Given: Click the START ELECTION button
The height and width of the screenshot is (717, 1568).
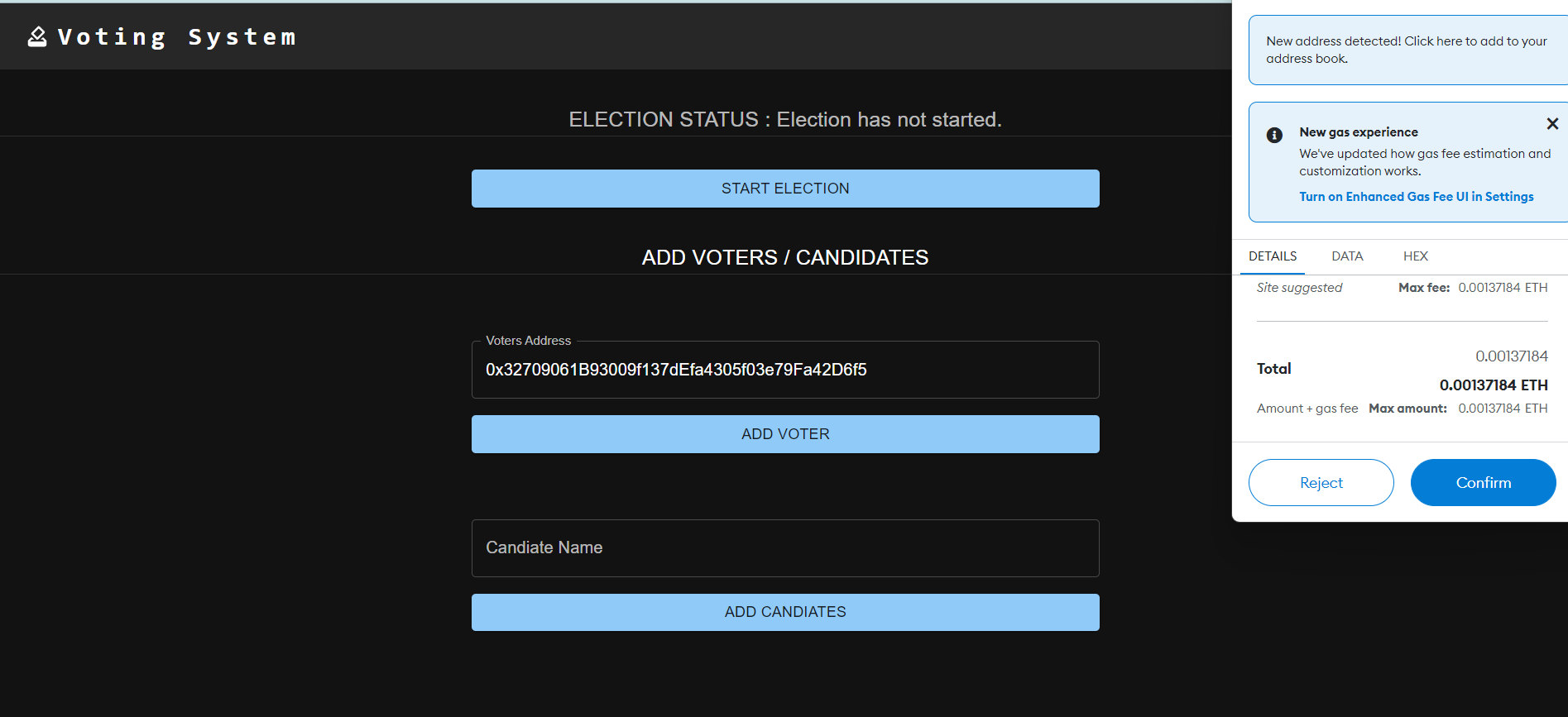Looking at the screenshot, I should coord(784,188).
